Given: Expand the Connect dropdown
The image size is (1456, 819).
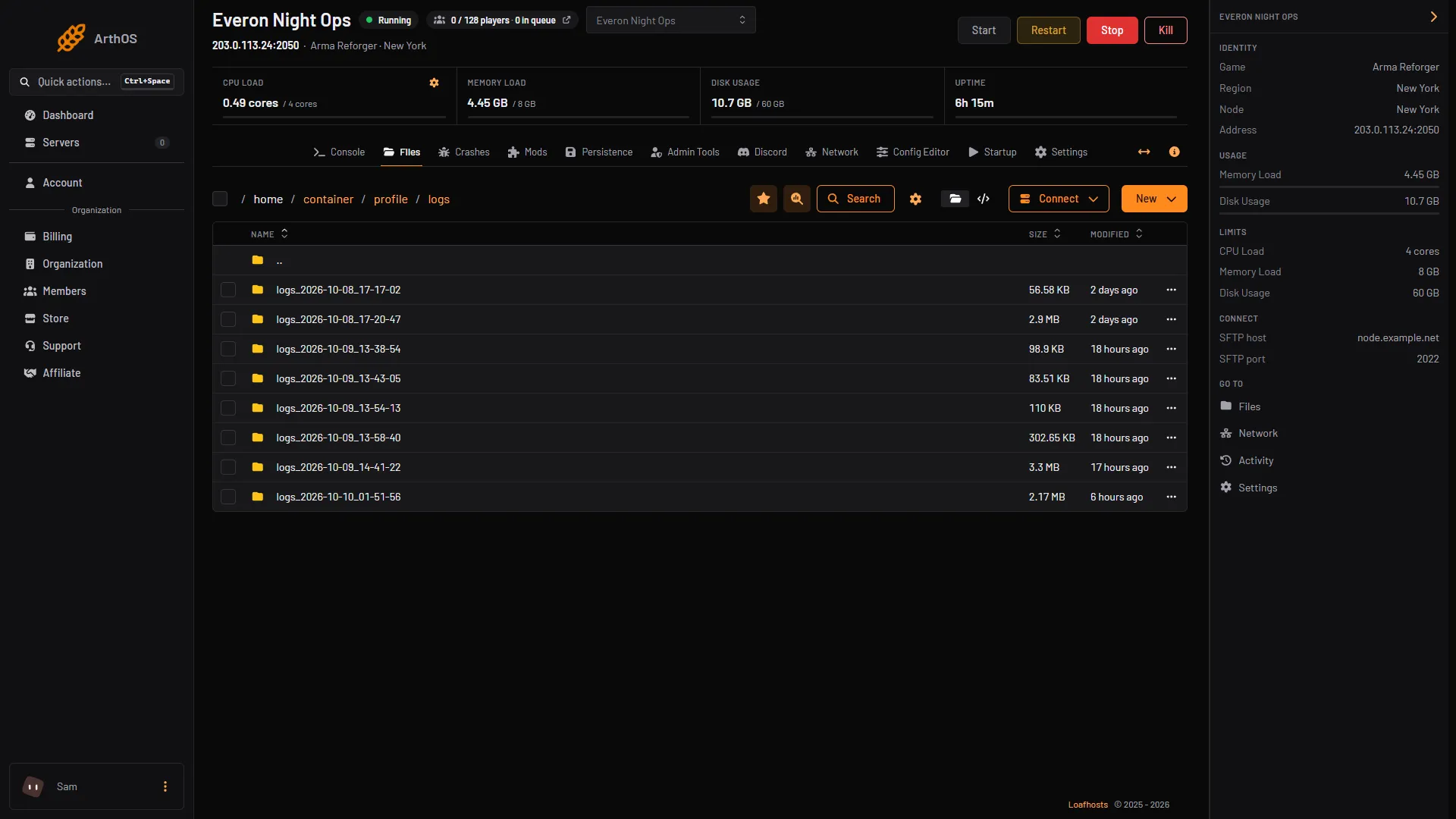Looking at the screenshot, I should [x=1059, y=199].
